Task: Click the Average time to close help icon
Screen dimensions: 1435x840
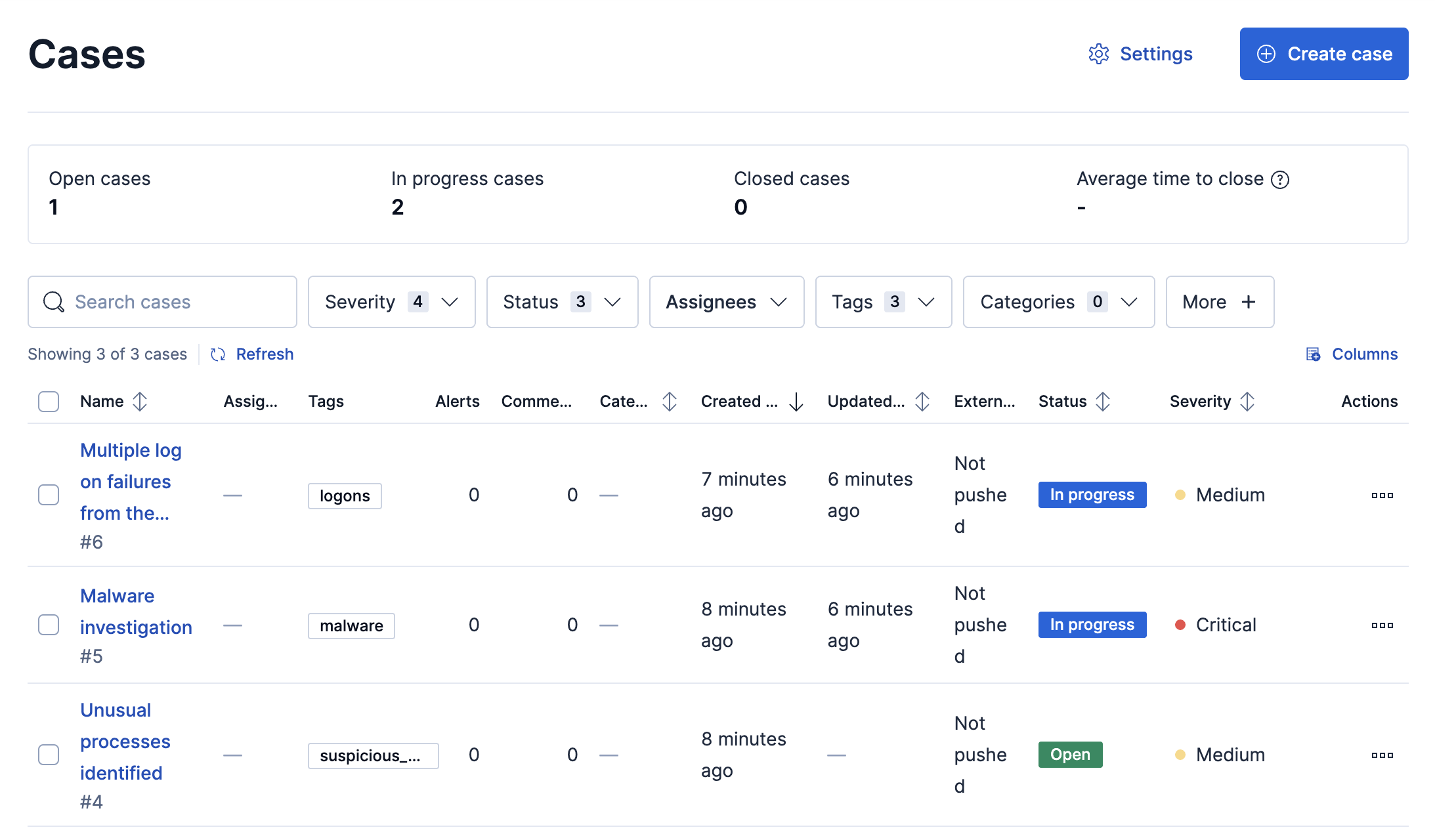Action: (1280, 180)
